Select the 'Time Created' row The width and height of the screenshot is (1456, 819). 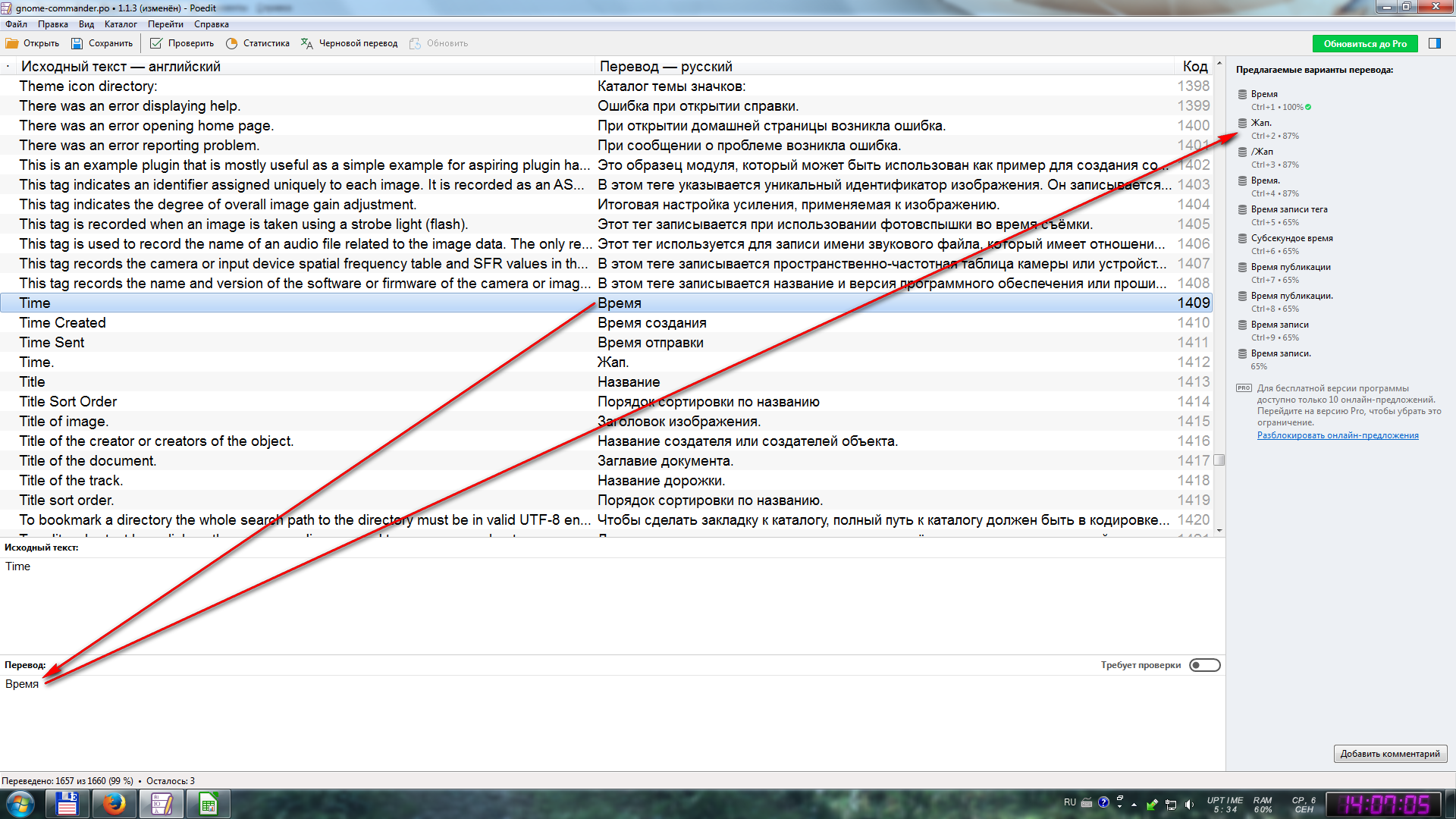click(x=607, y=322)
